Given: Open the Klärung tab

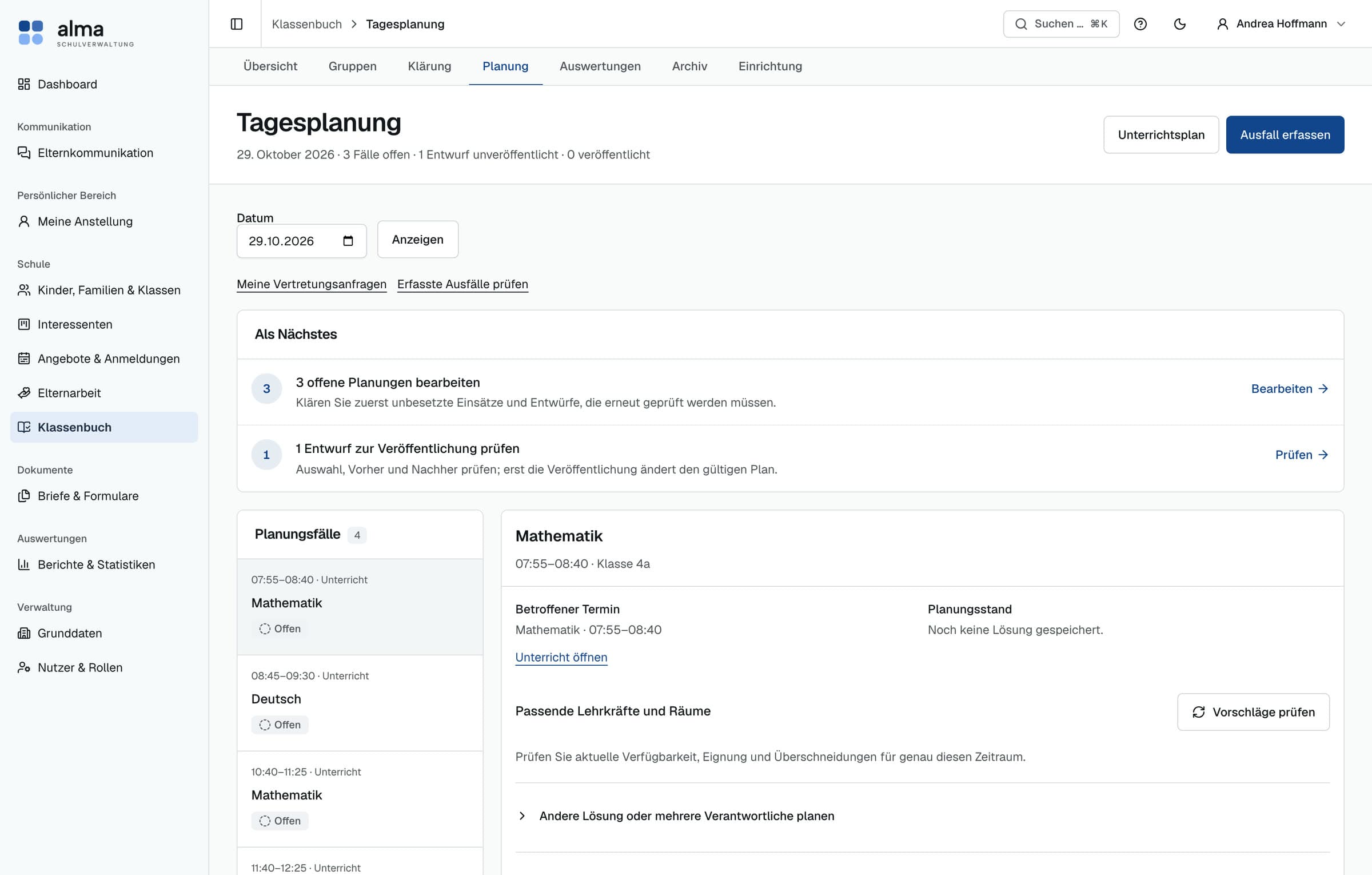Looking at the screenshot, I should coord(430,66).
